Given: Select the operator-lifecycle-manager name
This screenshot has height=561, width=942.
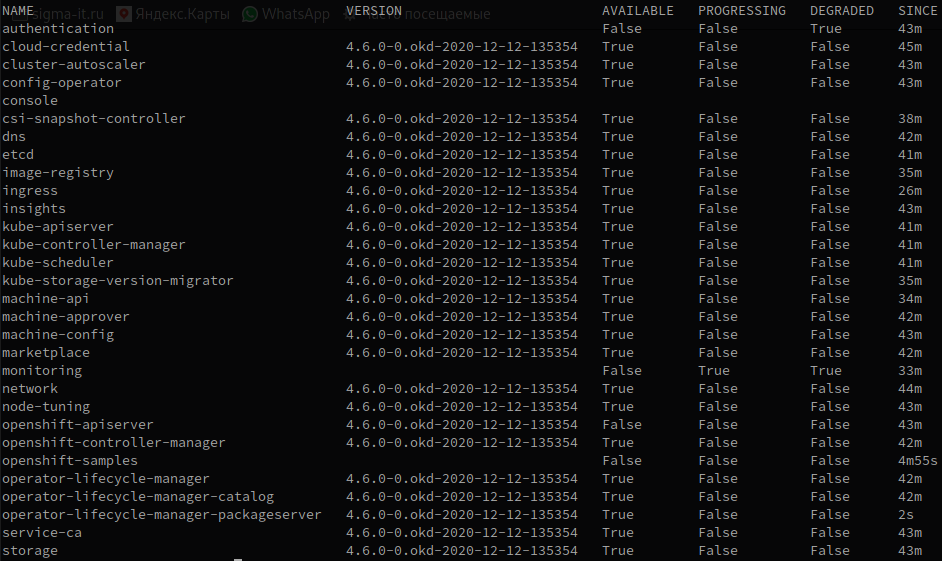Looking at the screenshot, I should point(106,479).
